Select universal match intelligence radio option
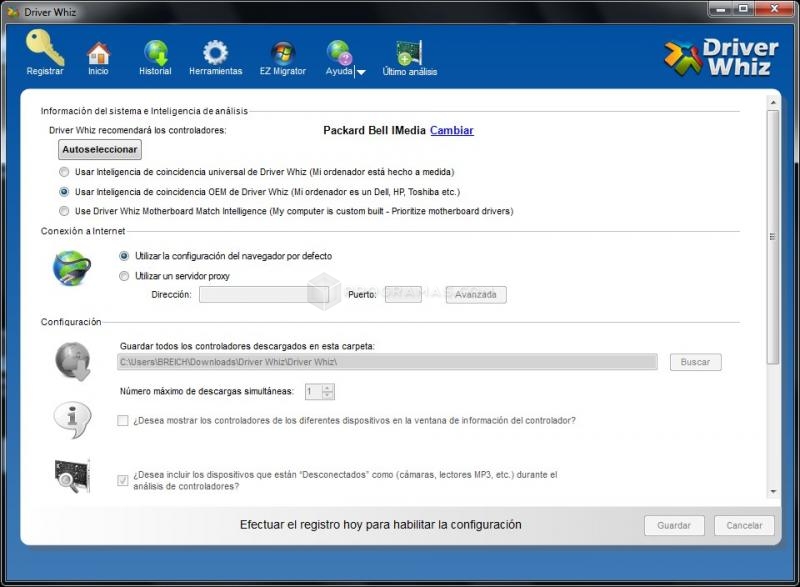Image resolution: width=800 pixels, height=587 pixels. click(x=64, y=172)
